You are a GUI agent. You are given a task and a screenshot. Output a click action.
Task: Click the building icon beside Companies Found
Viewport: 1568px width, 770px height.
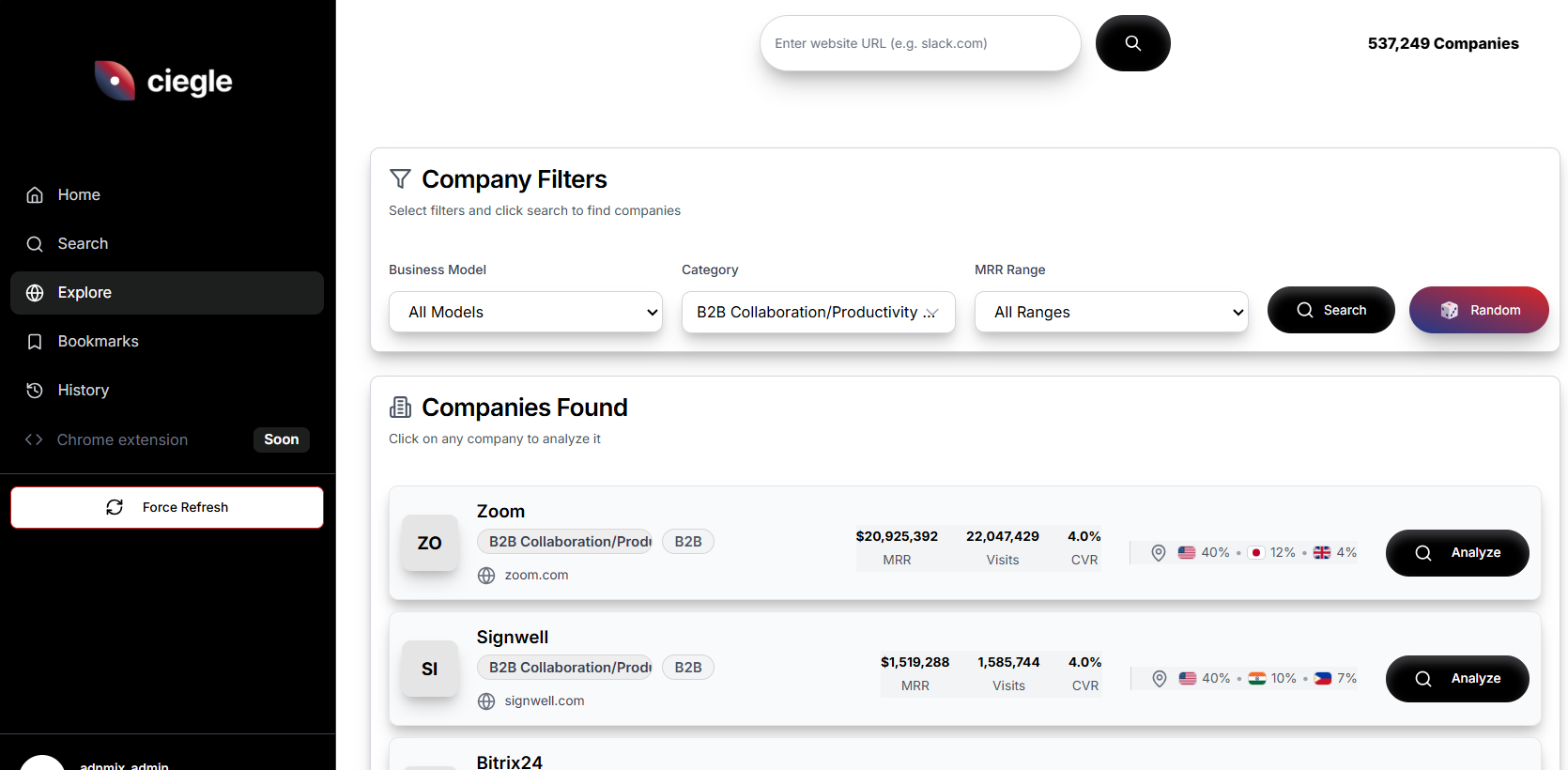[400, 407]
